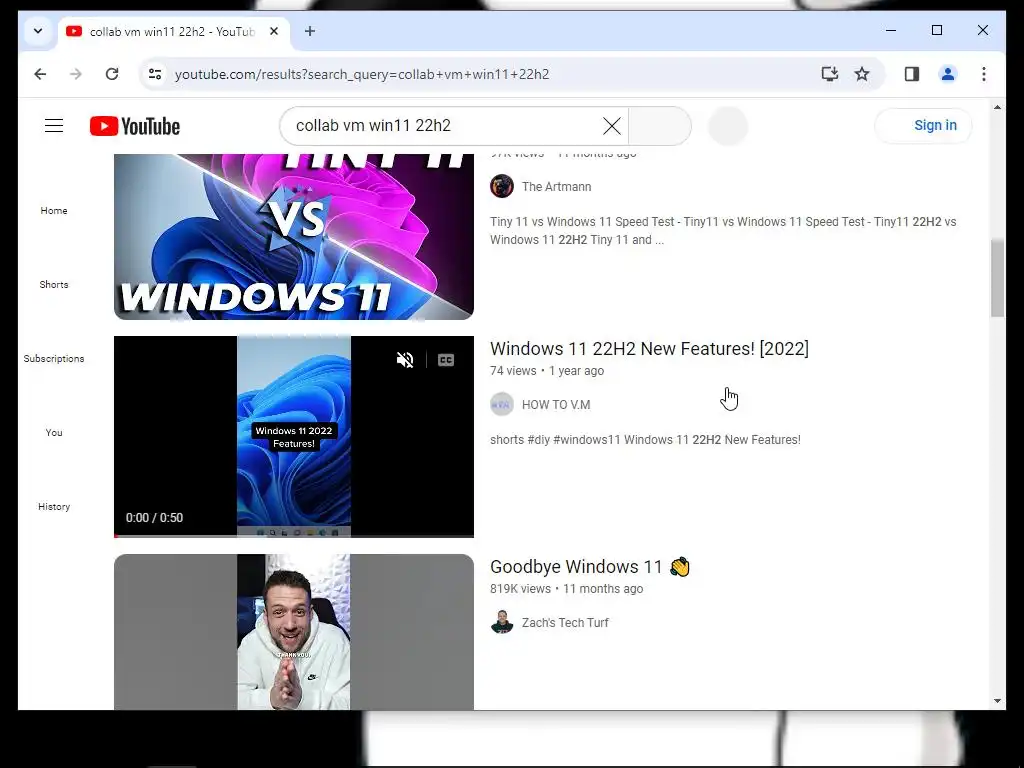The image size is (1024, 768).
Task: Visit the HOW TO V.M channel link
Action: point(556,405)
